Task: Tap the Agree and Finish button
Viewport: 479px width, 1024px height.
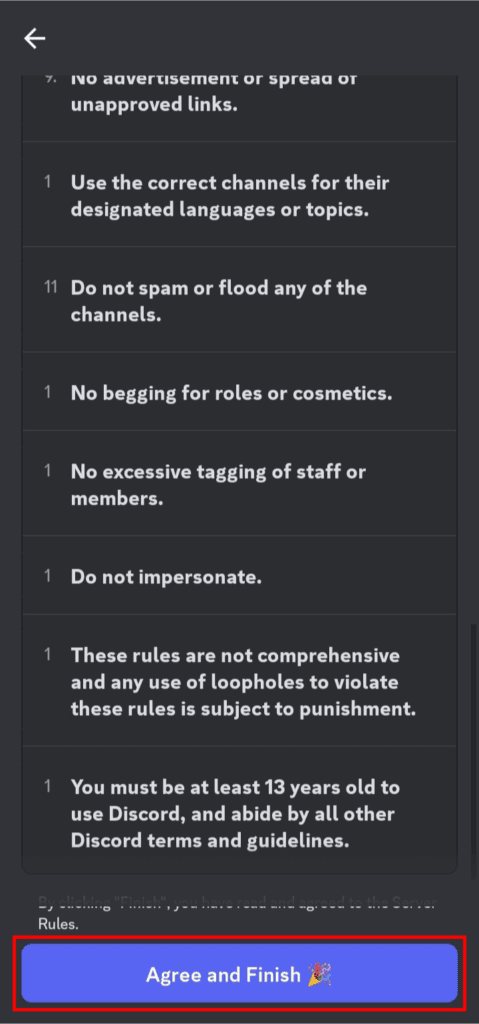Action: [x=239, y=973]
